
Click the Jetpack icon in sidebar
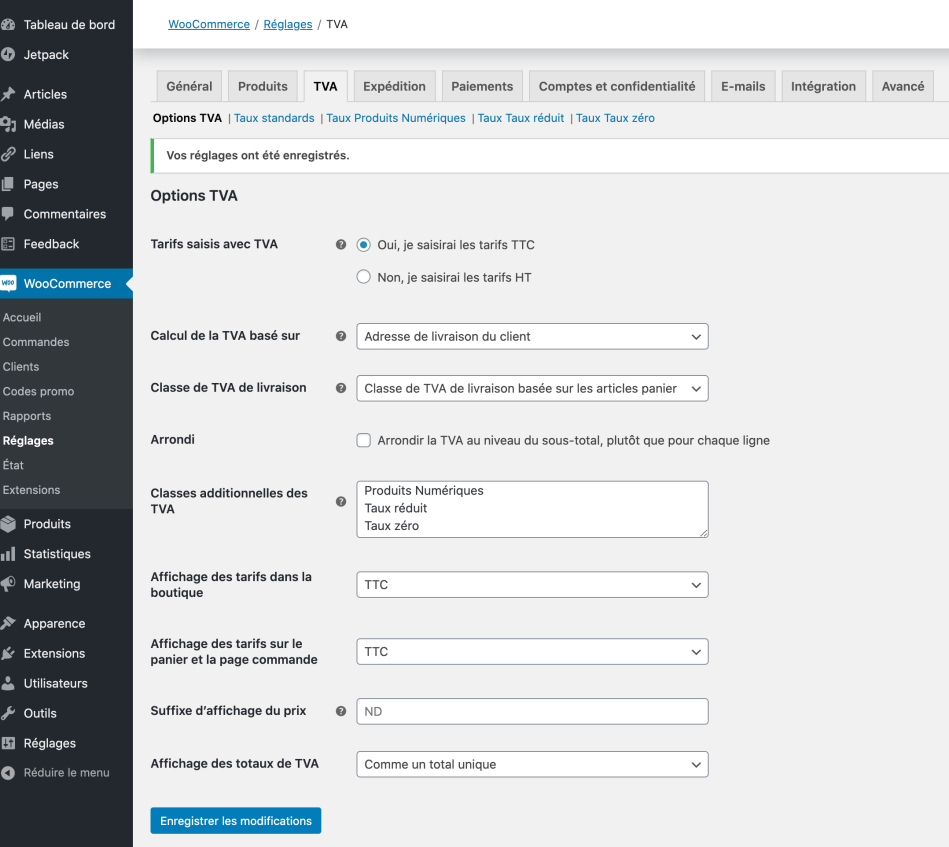tap(8, 54)
